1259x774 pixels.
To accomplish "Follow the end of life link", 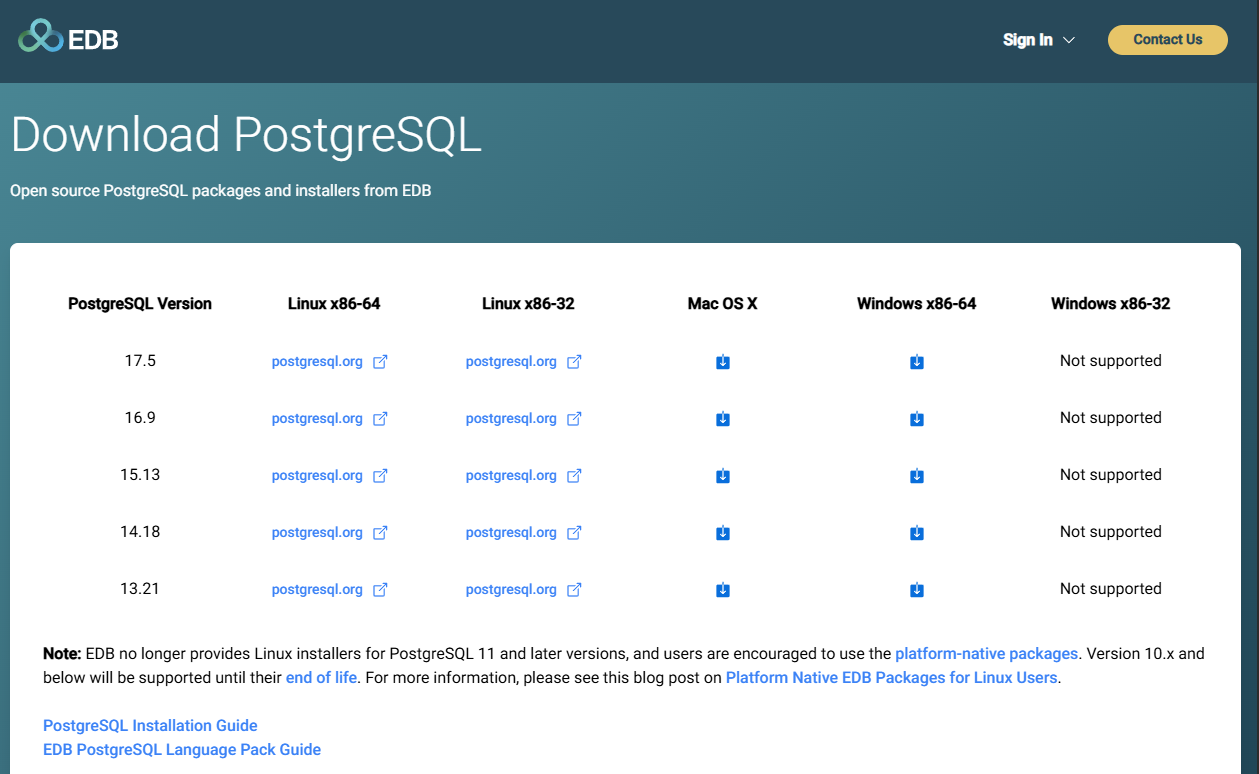I will pos(321,678).
